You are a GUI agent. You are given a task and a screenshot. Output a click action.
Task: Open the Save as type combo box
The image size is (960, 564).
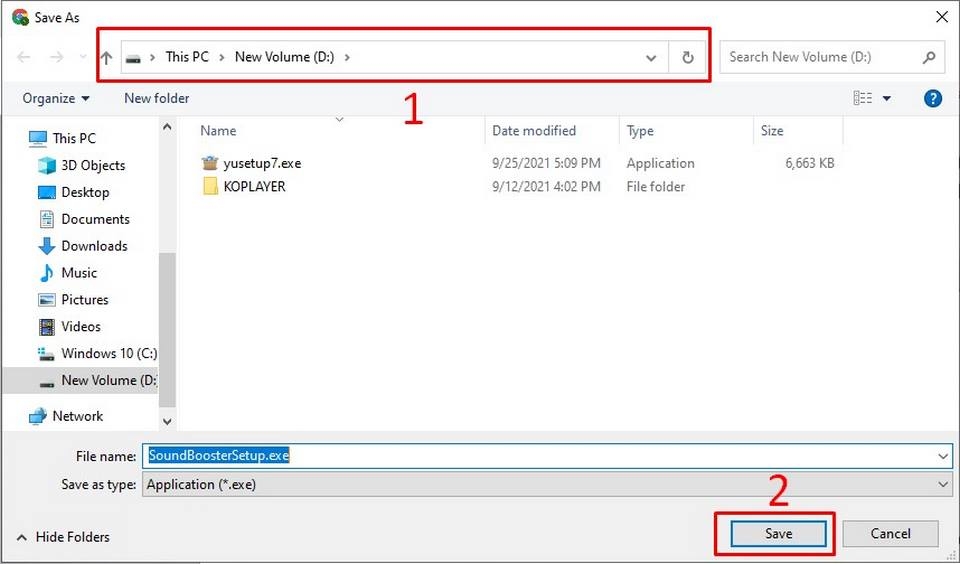(547, 484)
